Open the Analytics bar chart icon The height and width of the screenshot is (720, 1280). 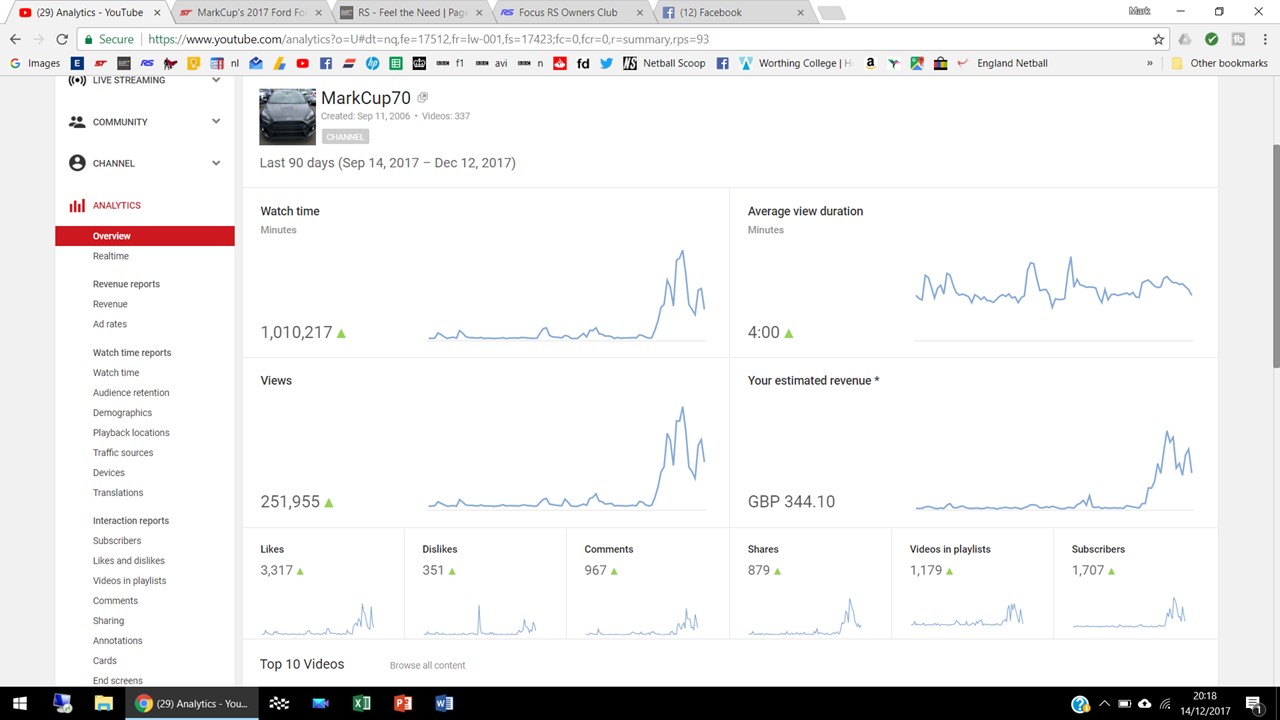tap(77, 205)
